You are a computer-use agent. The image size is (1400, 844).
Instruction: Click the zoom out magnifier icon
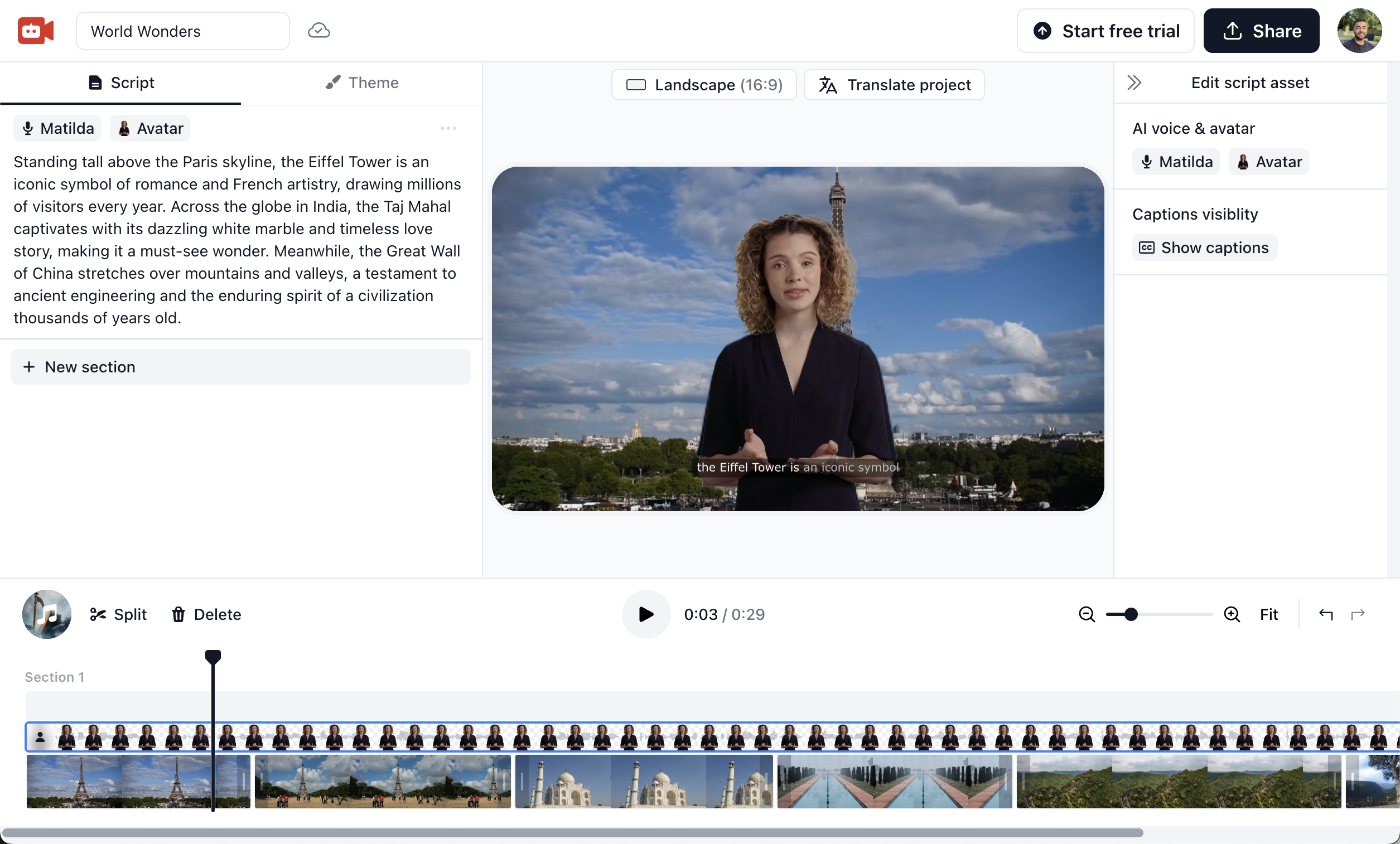1087,614
